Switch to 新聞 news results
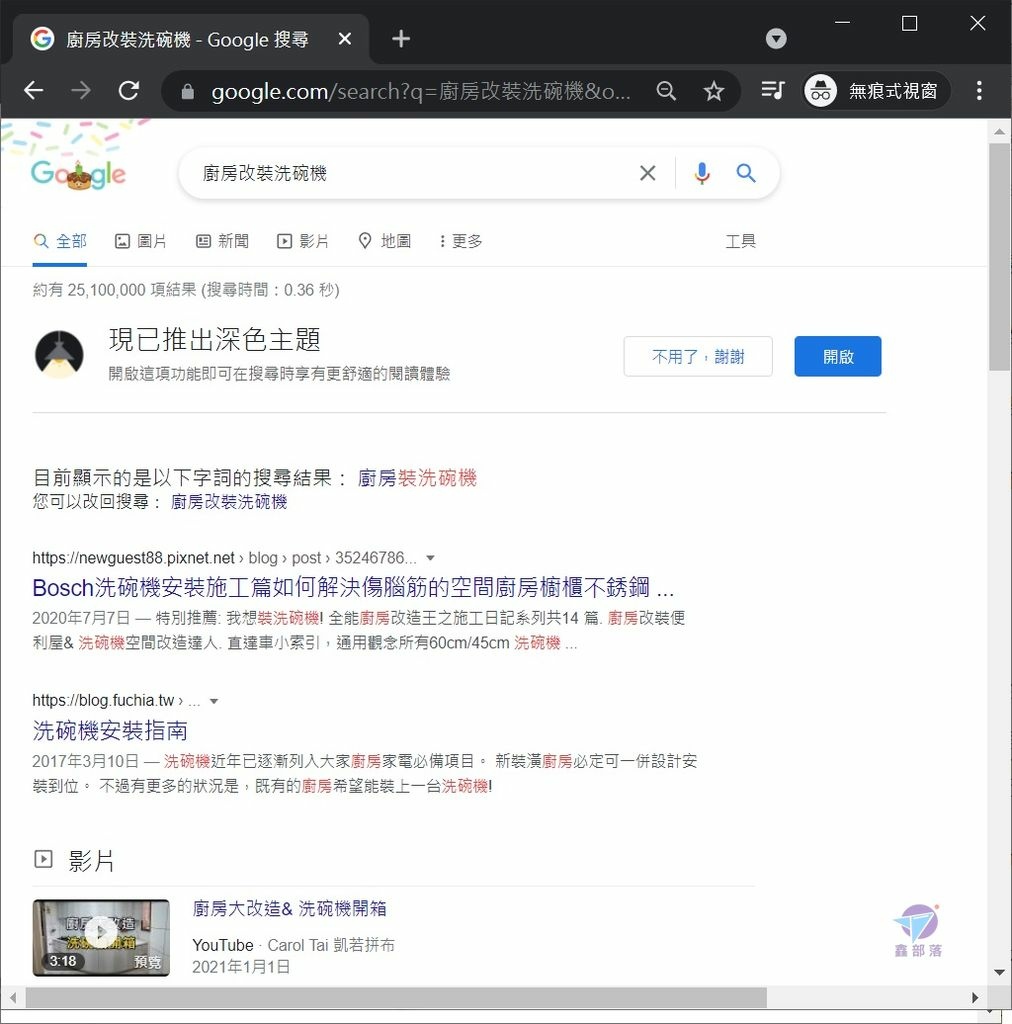 pyautogui.click(x=222, y=241)
